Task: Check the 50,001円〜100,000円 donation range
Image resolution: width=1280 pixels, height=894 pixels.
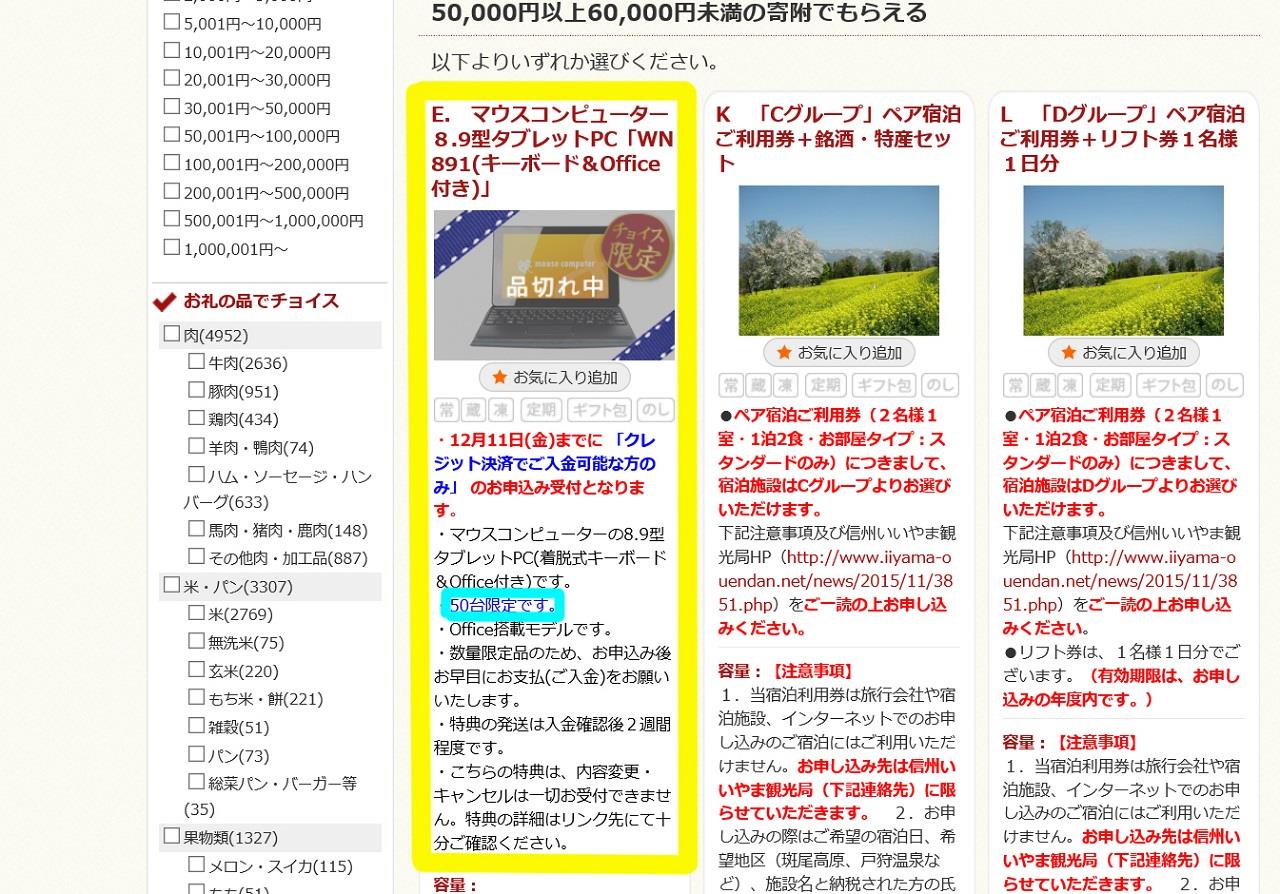Action: coord(172,134)
